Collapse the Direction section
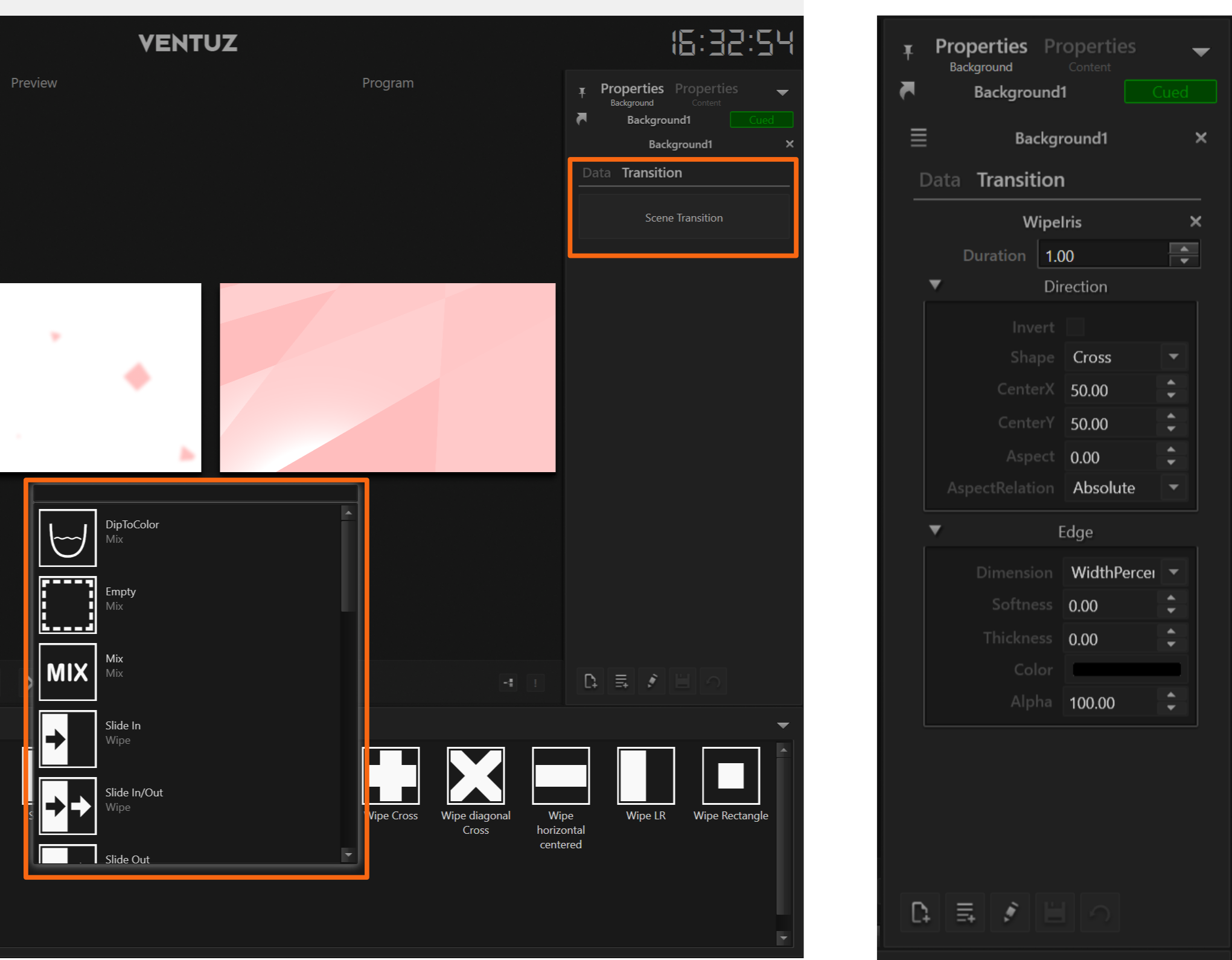The image size is (1232, 960). point(935,285)
